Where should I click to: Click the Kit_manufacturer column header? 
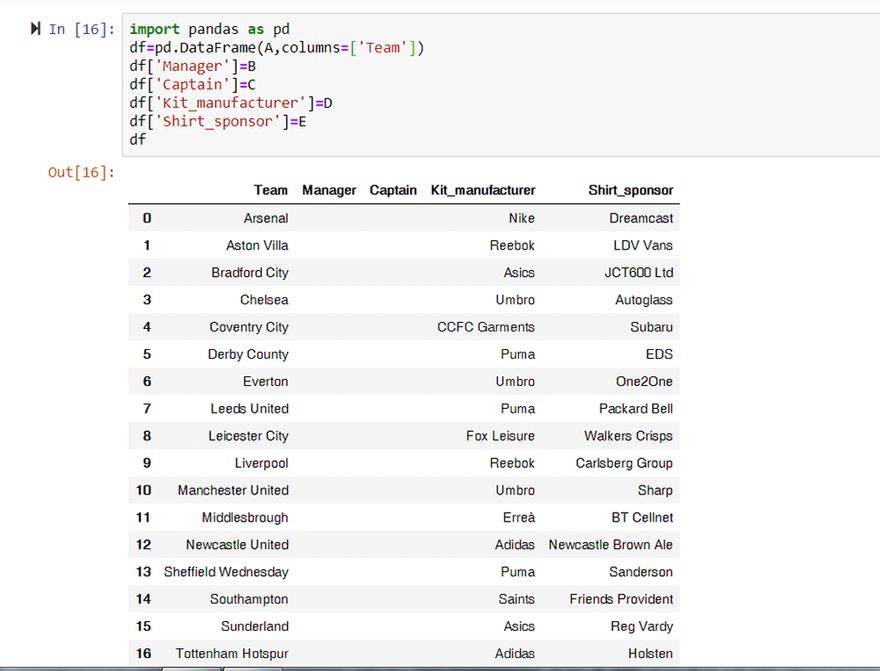pyautogui.click(x=483, y=190)
